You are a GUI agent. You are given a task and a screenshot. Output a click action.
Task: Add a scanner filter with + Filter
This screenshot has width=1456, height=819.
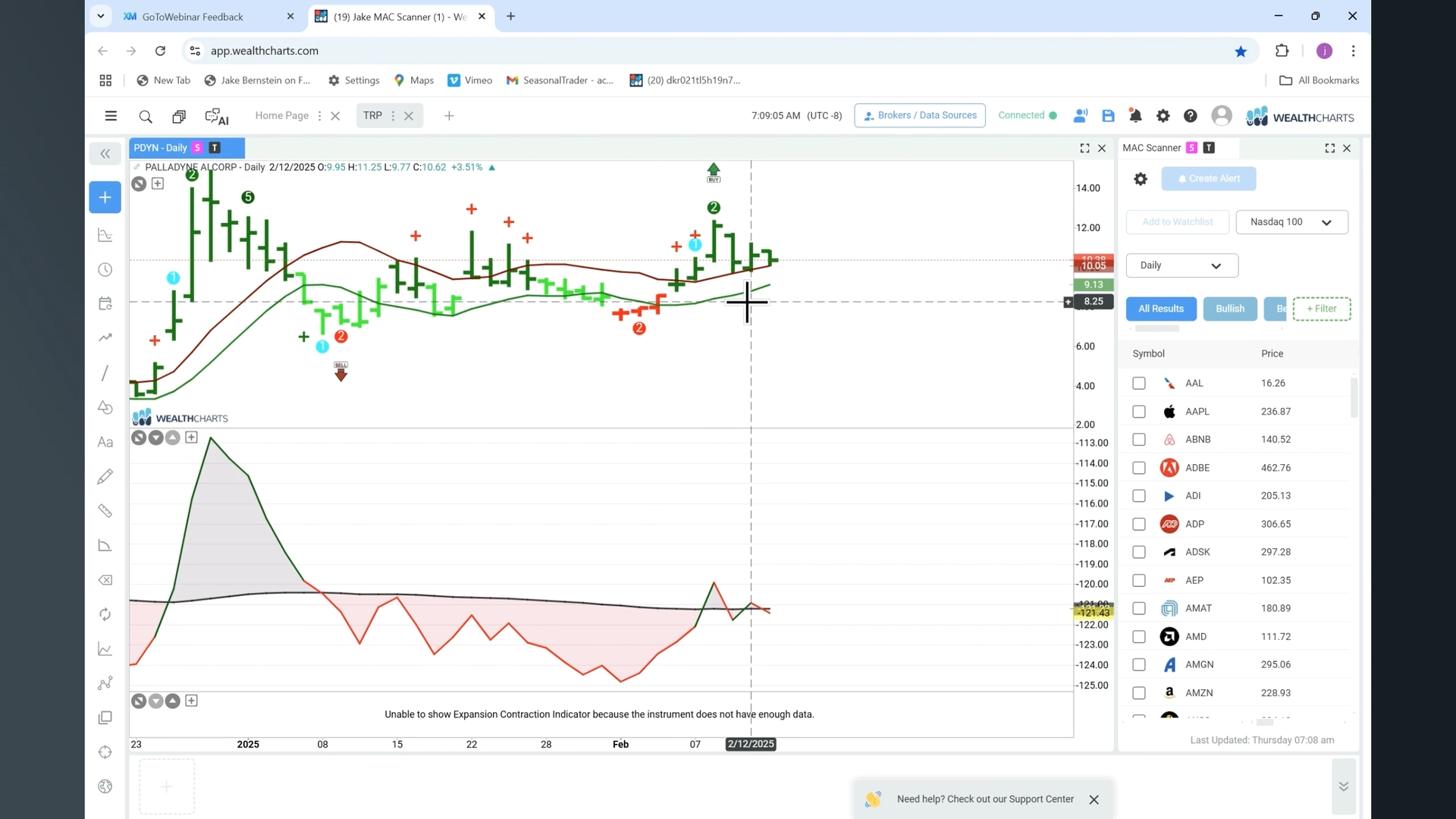pyautogui.click(x=1321, y=309)
